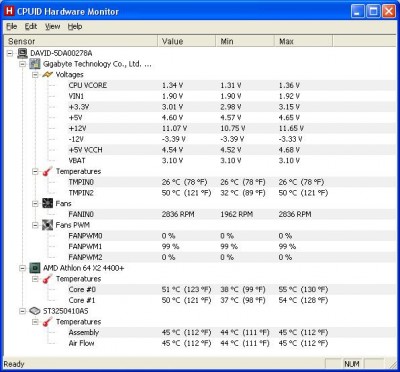Image resolution: width=400 pixels, height=372 pixels.
Task: Collapse the AMD Athlon 64 X2 4400+ node
Action: click(x=22, y=268)
